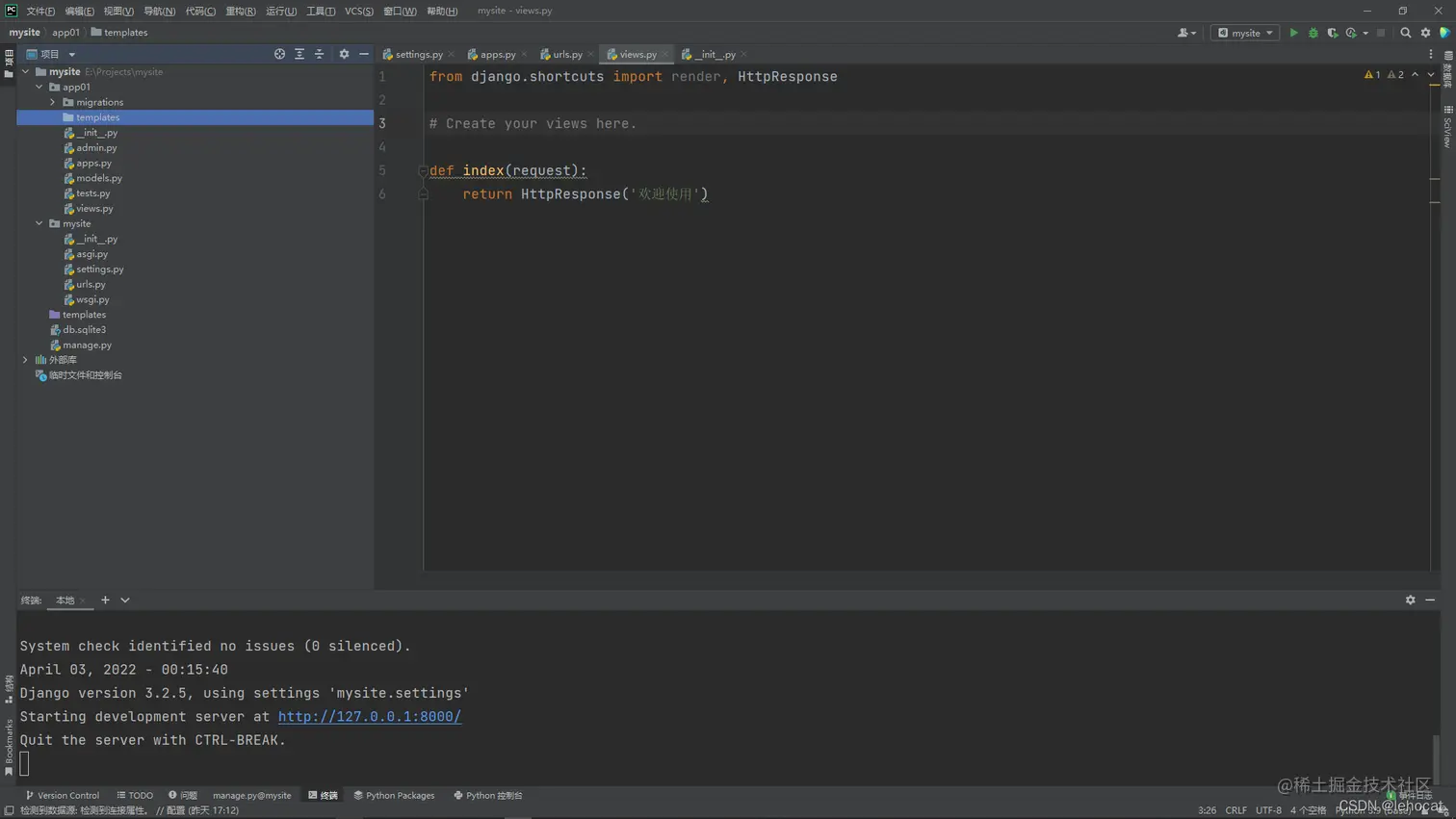Open IDE settings gear in top toolbar
Viewport: 1456px width, 819px height.
[x=1426, y=33]
